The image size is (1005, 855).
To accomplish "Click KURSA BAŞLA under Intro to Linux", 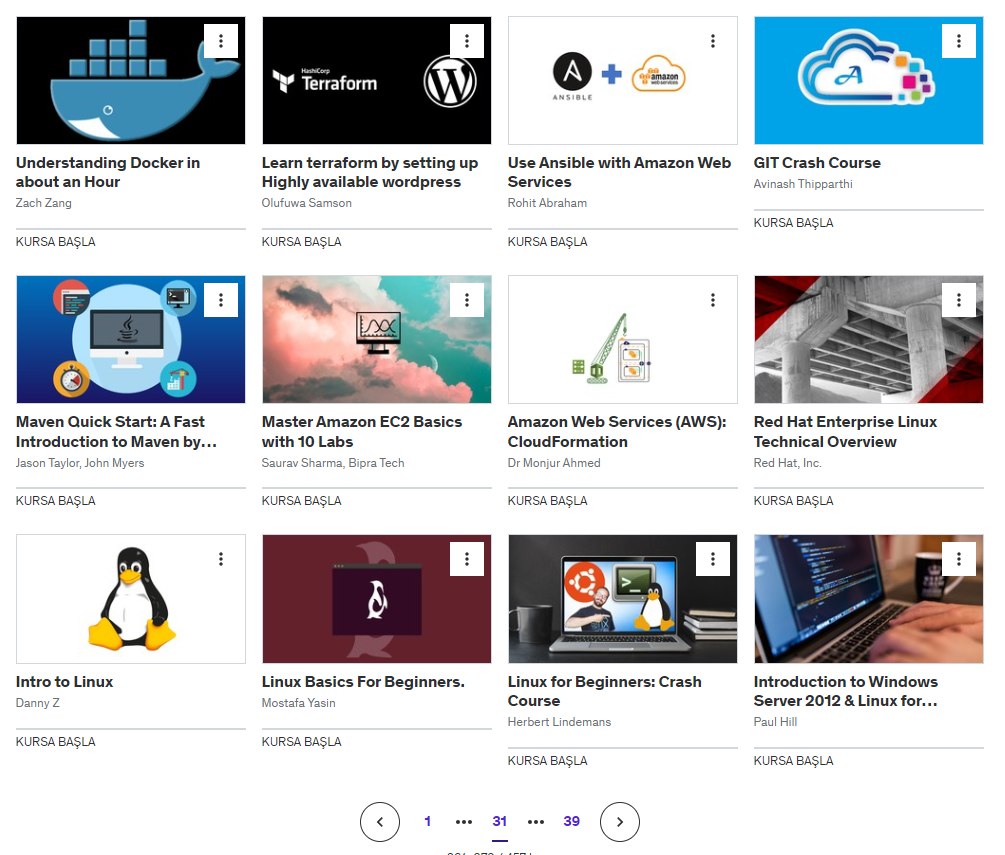I will [x=56, y=742].
